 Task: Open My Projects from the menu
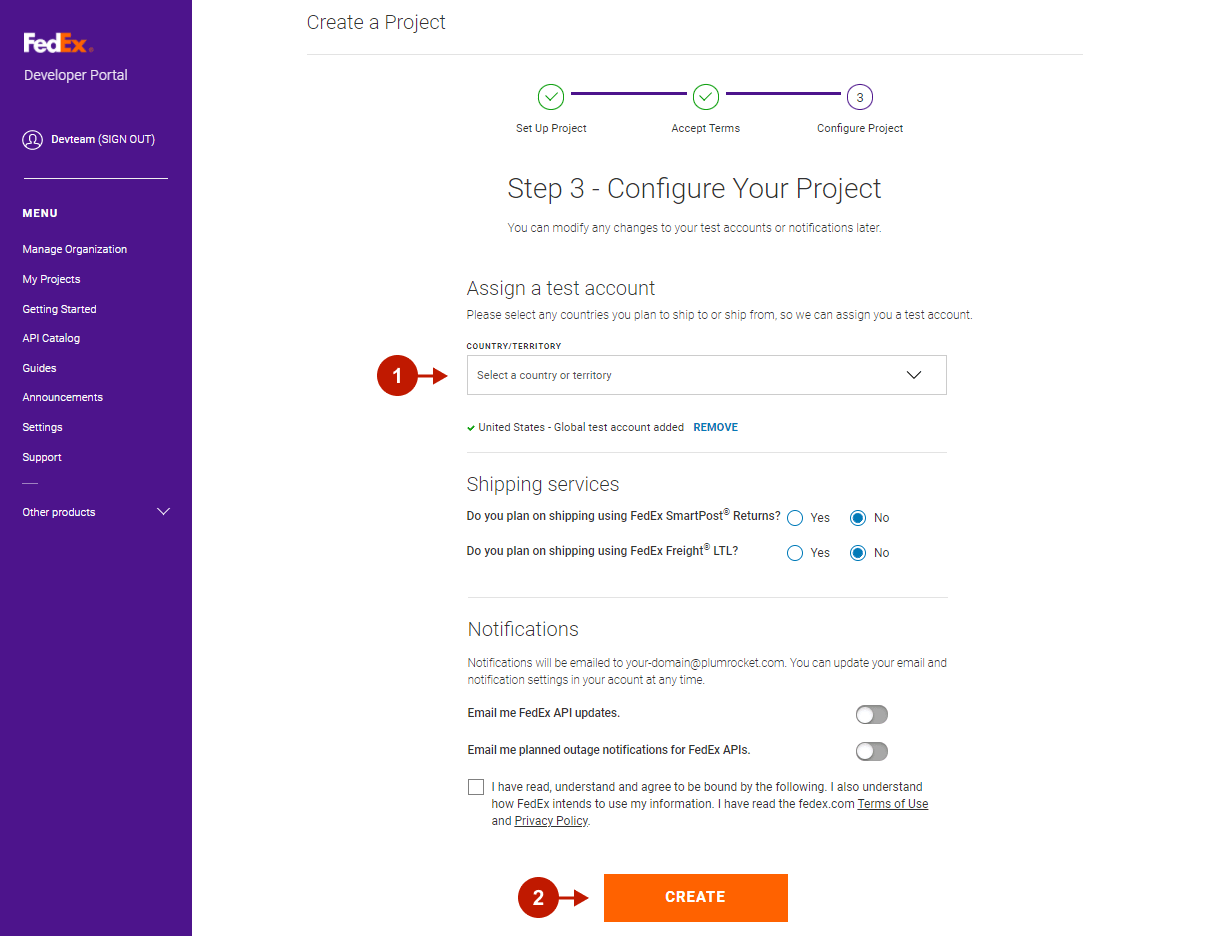(x=51, y=279)
